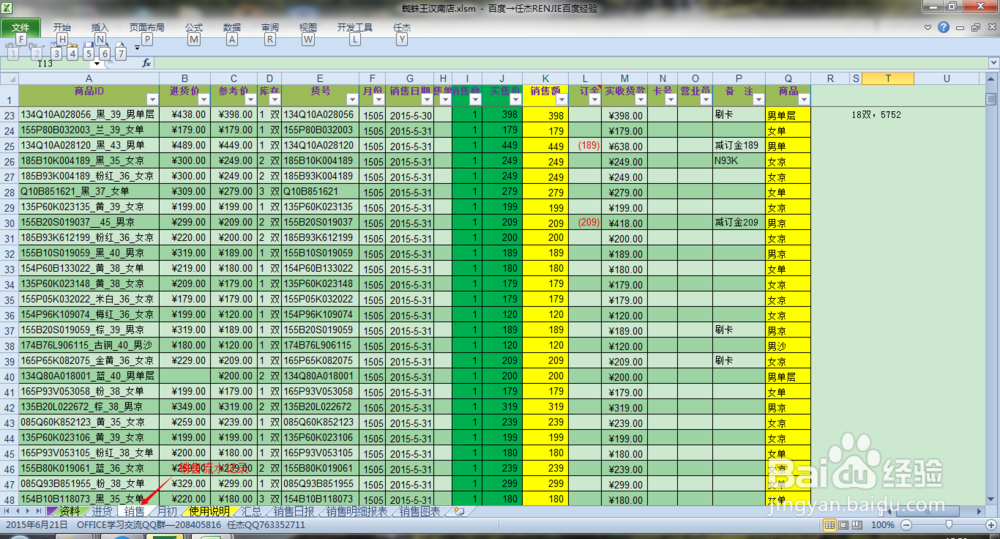The image size is (1000, 539).
Task: Select cell 减订金209 in remarks column
Action: click(x=738, y=223)
